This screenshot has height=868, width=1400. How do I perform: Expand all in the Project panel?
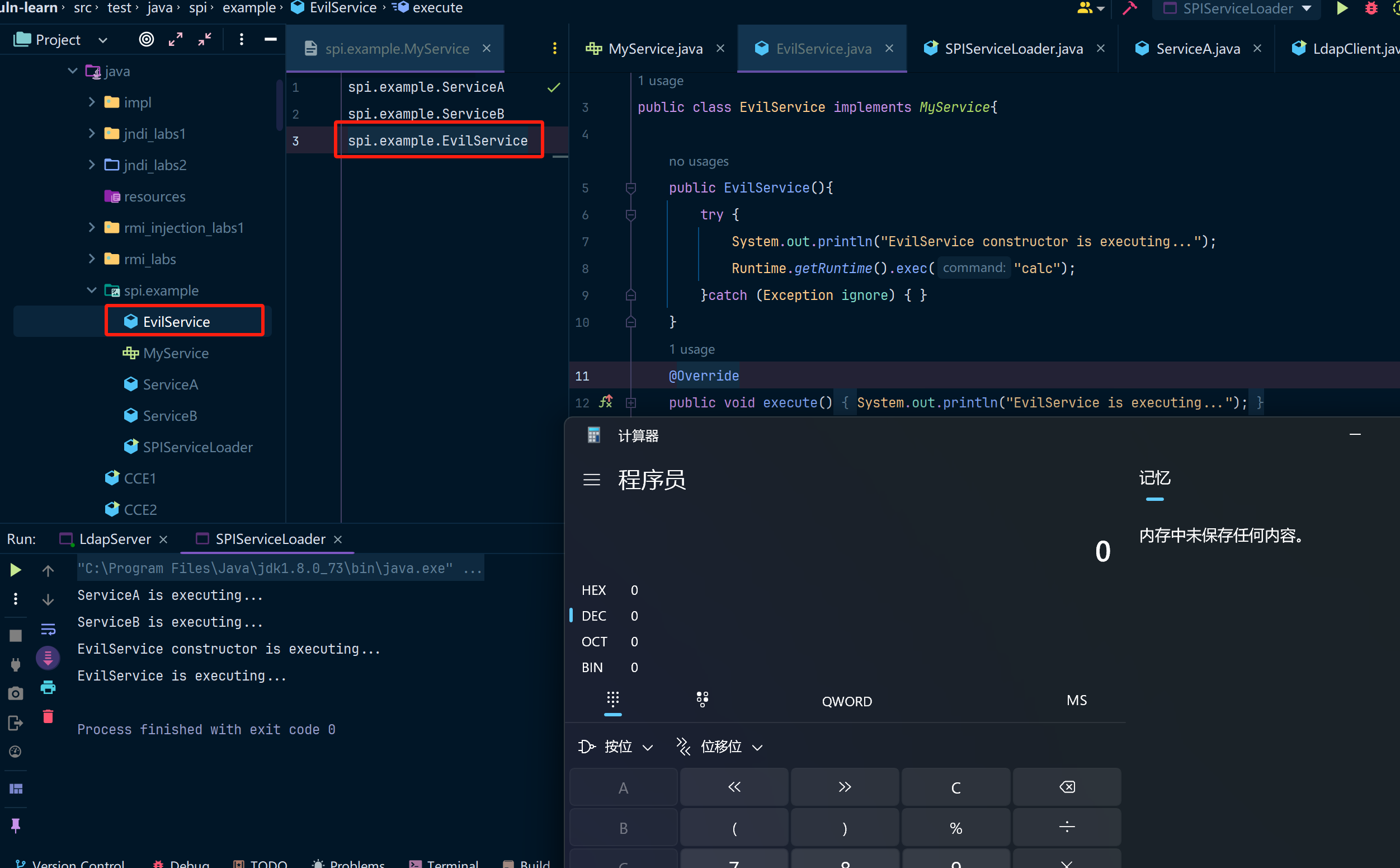(176, 39)
